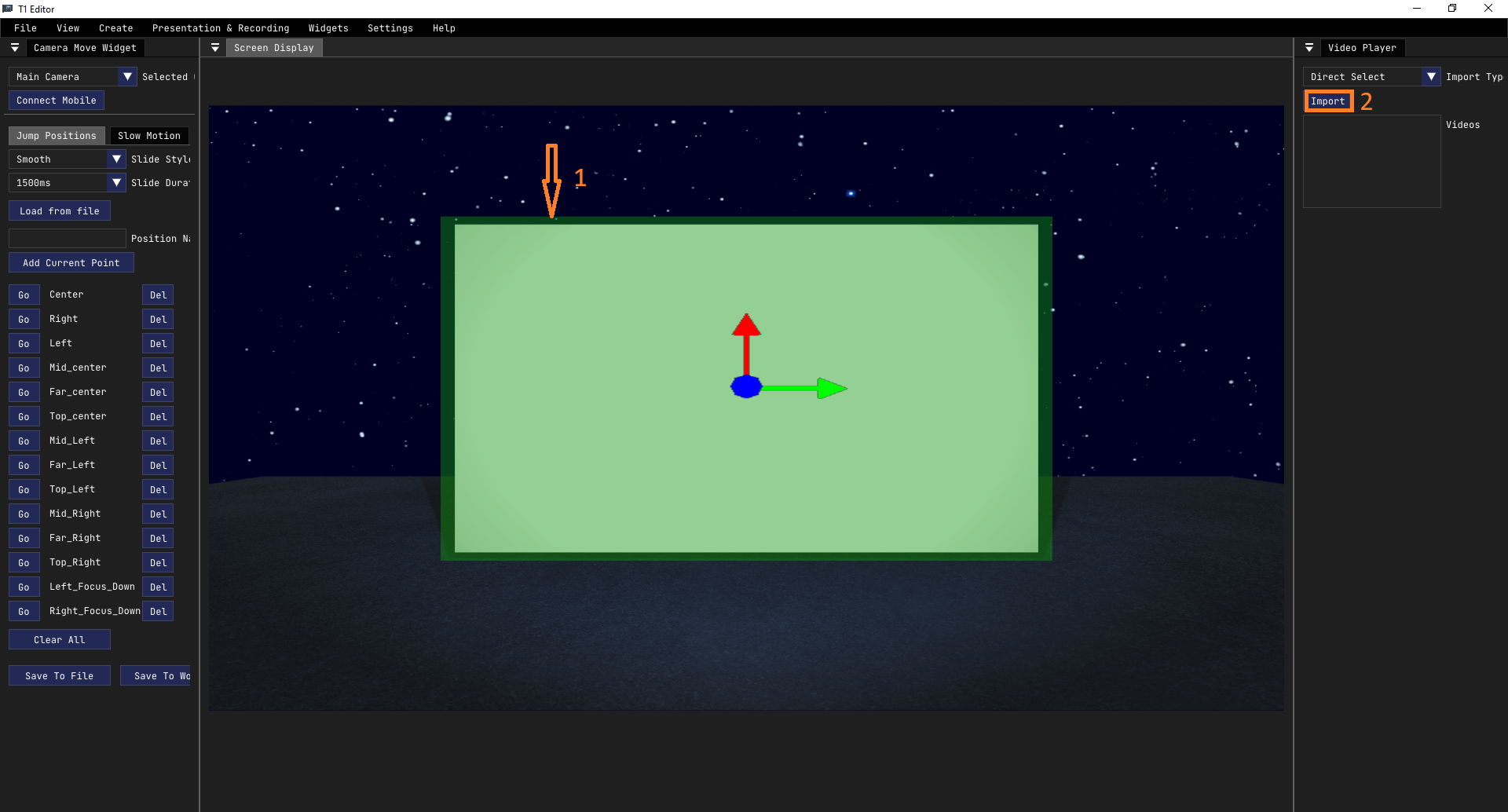
Task: Open the Create menu
Action: point(115,28)
